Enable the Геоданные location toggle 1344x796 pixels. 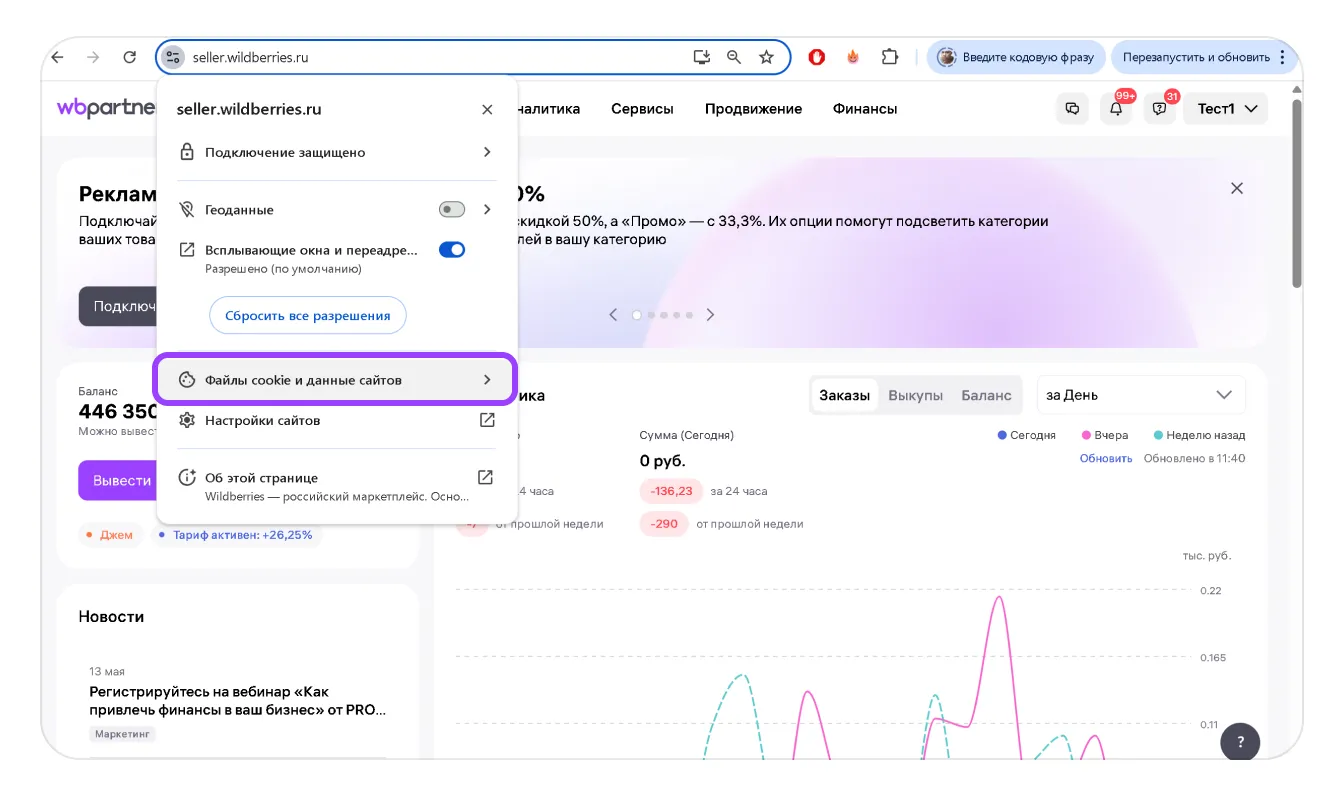tap(452, 210)
